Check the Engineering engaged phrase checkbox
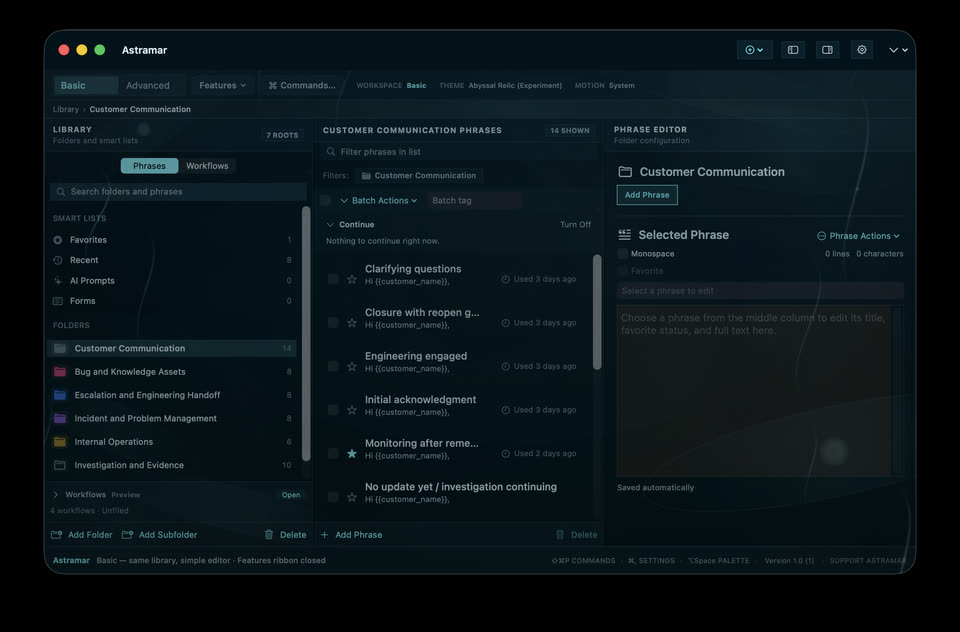 [x=333, y=366]
